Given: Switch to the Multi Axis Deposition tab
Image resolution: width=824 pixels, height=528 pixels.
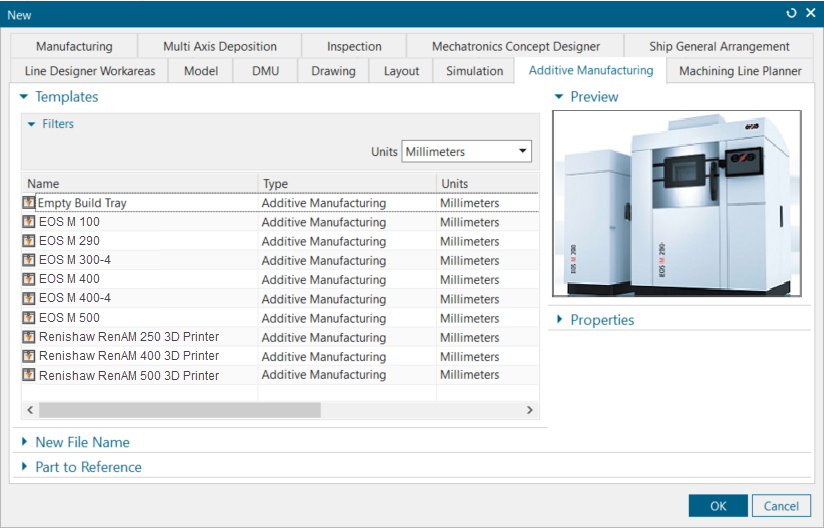Looking at the screenshot, I should point(220,46).
